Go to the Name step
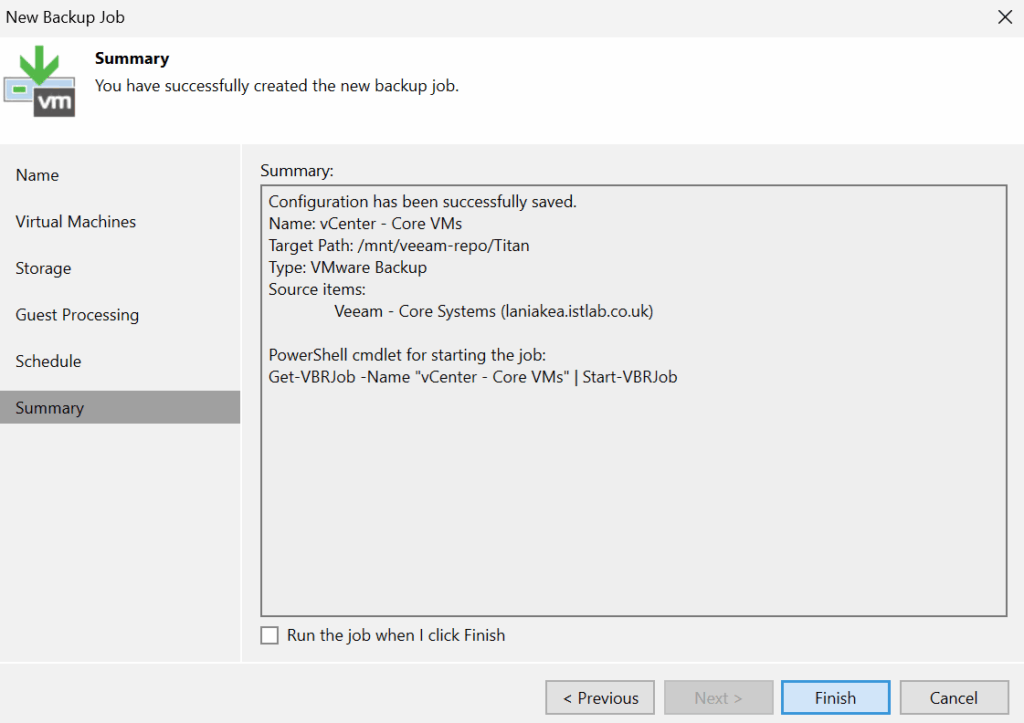The height and width of the screenshot is (723, 1024). coord(37,175)
